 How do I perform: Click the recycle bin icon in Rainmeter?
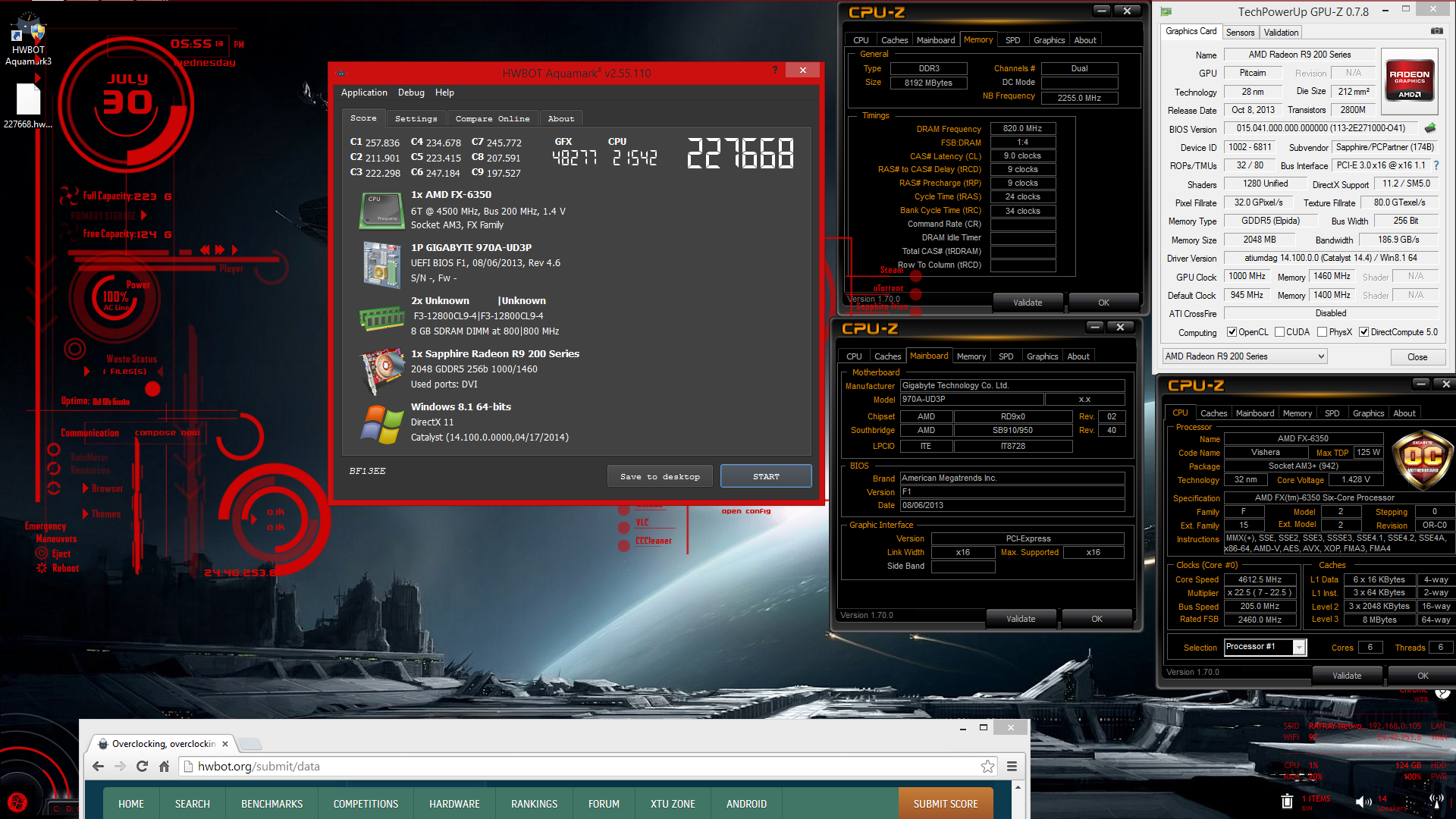pyautogui.click(x=1287, y=801)
